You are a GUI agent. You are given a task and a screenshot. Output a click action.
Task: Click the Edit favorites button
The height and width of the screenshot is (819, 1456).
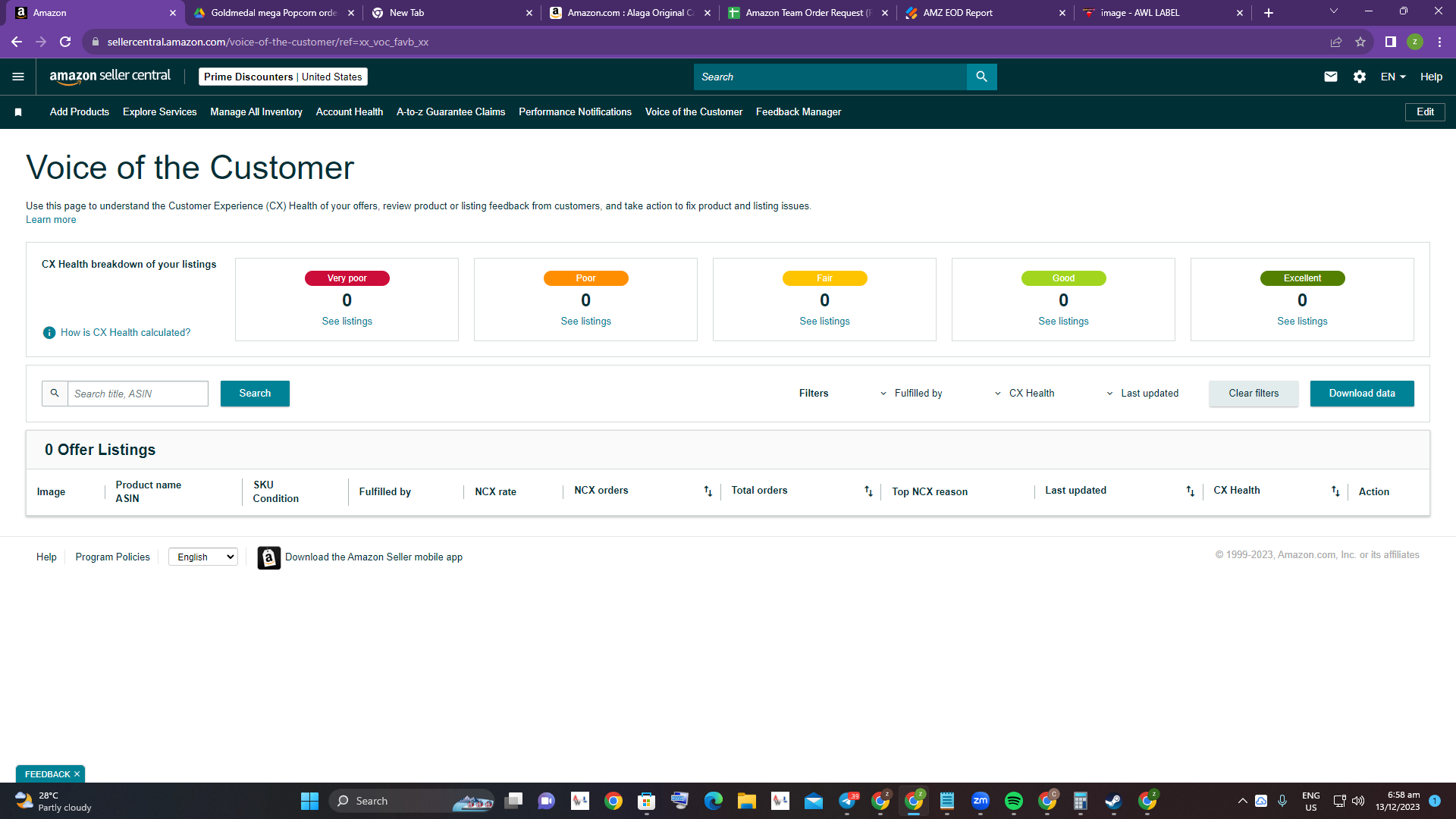coord(1425,112)
